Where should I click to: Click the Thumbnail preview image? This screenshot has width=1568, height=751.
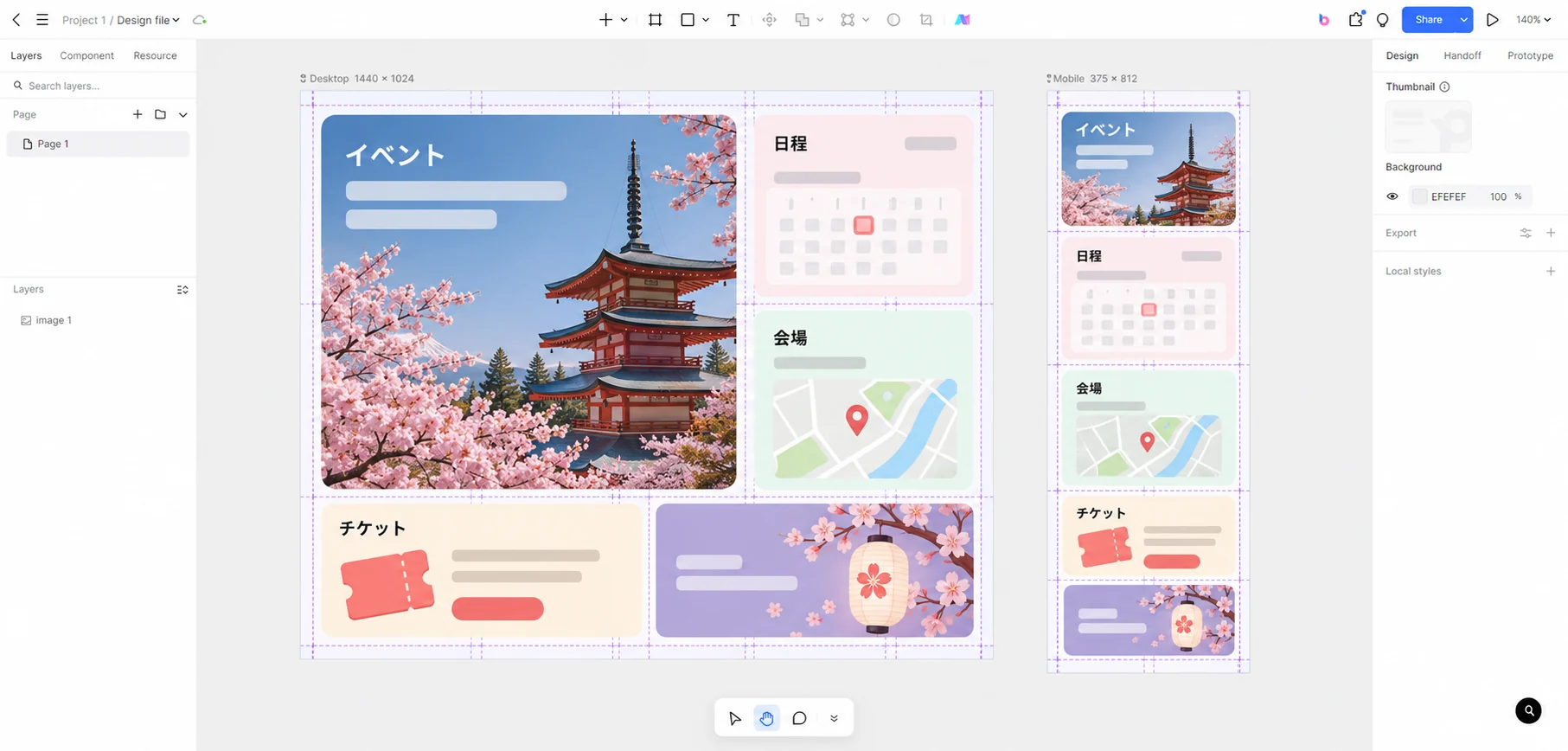coord(1429,127)
